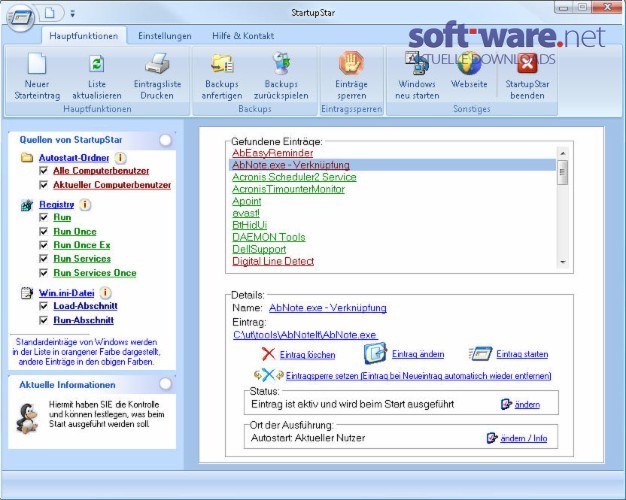626x500 pixels.
Task: Open quick access toolbar dropdown arrow
Action: point(73,14)
